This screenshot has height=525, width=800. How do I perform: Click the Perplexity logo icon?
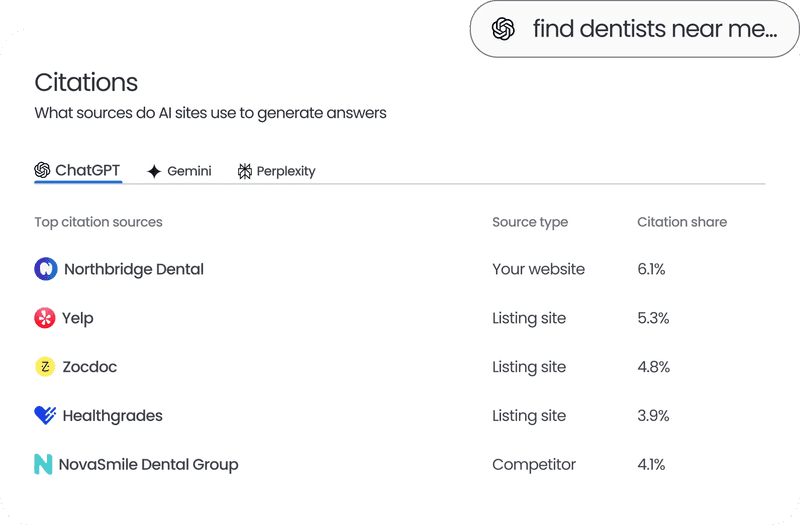[x=245, y=171]
